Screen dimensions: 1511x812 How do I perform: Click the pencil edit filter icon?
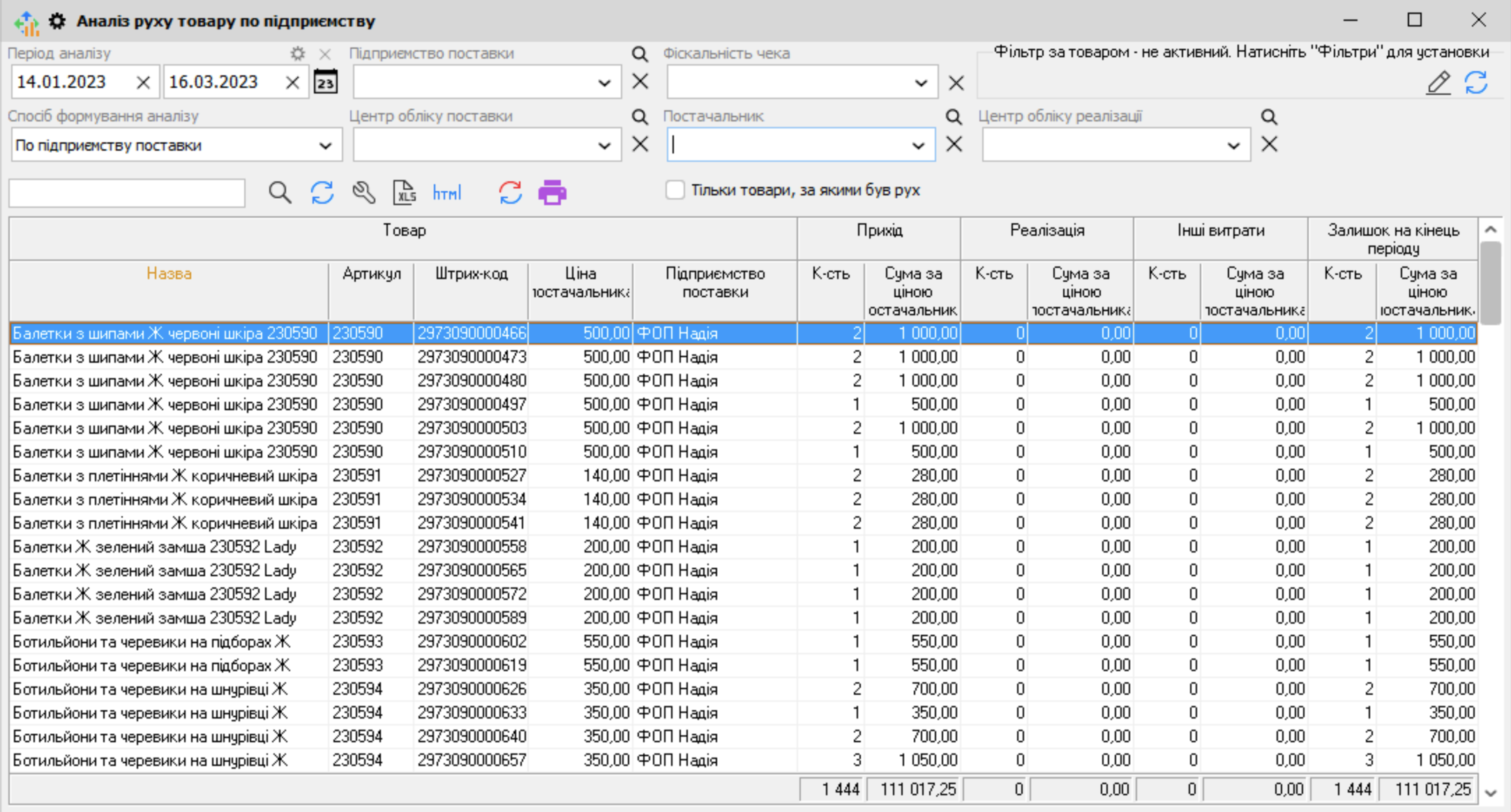click(x=1438, y=83)
